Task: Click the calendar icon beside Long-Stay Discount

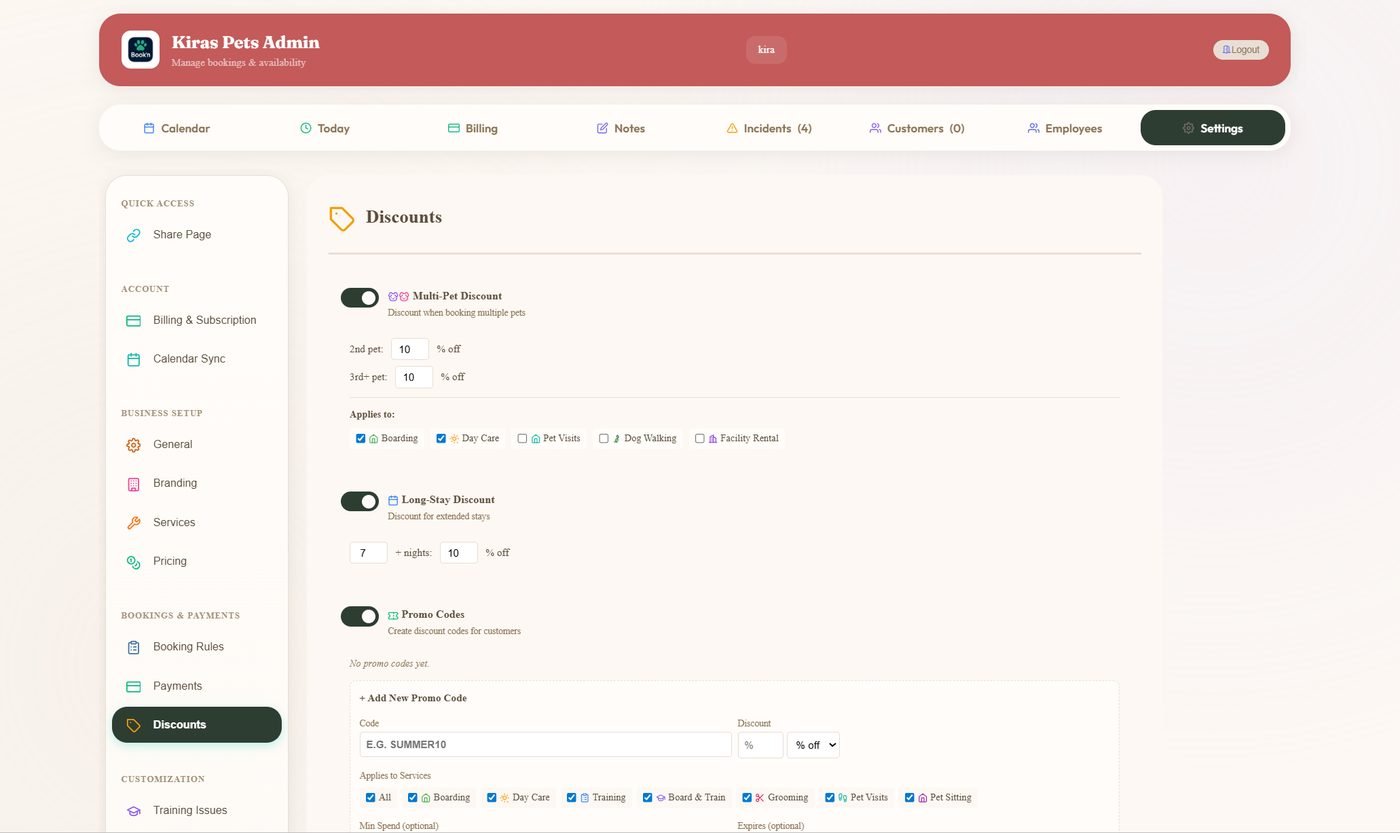Action: click(393, 500)
